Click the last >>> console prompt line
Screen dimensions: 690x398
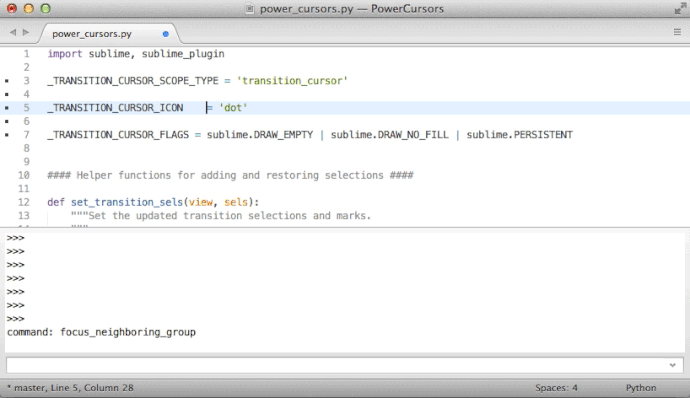pyautogui.click(x=15, y=319)
